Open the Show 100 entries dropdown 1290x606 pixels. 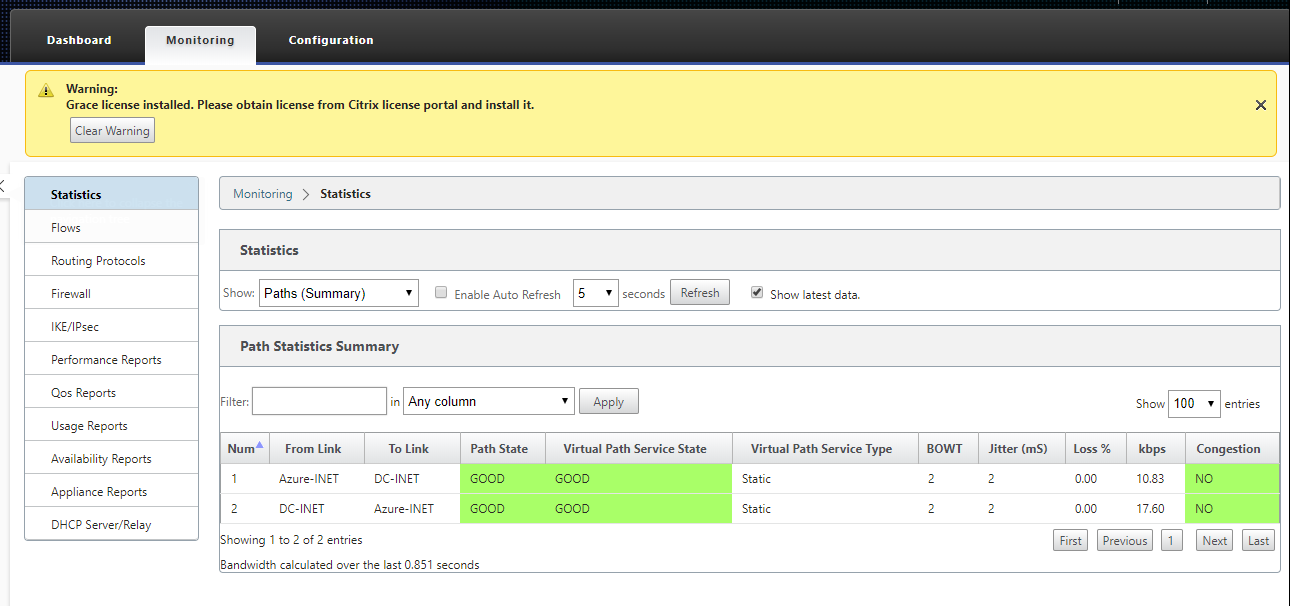coord(1195,403)
